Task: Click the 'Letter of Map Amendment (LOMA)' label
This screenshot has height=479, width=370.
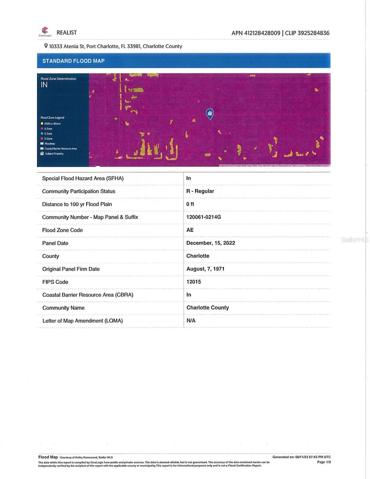Action: (83, 321)
